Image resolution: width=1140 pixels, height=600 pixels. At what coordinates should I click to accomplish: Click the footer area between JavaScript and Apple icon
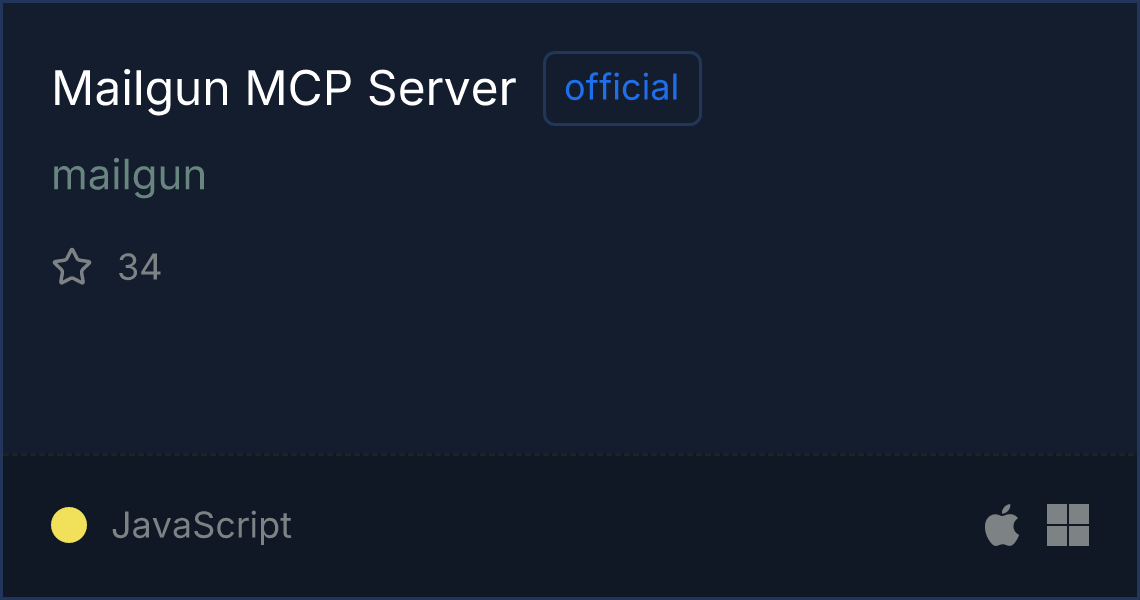(x=638, y=525)
